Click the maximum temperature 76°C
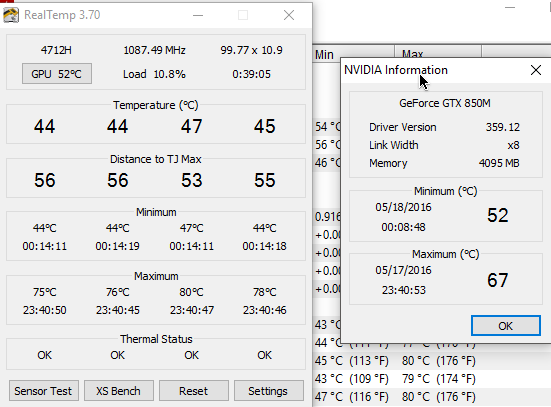 click(118, 292)
